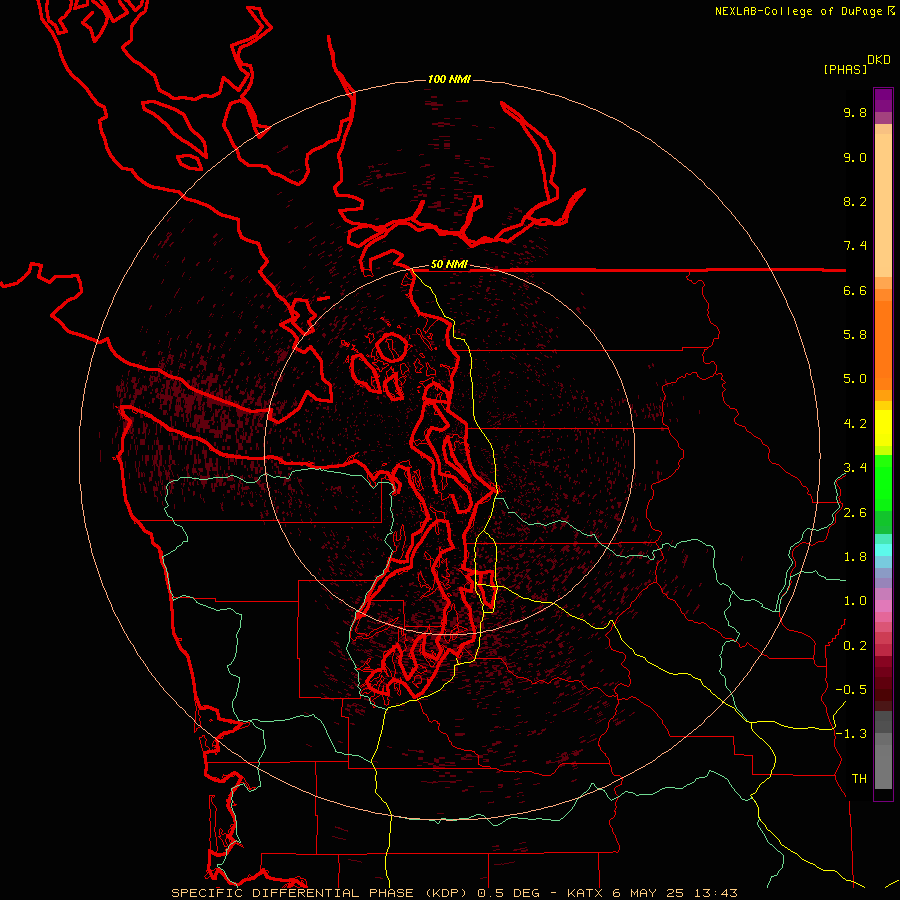Viewport: 900px width, 900px height.
Task: Click the 4.2 legend value
Action: 855,424
